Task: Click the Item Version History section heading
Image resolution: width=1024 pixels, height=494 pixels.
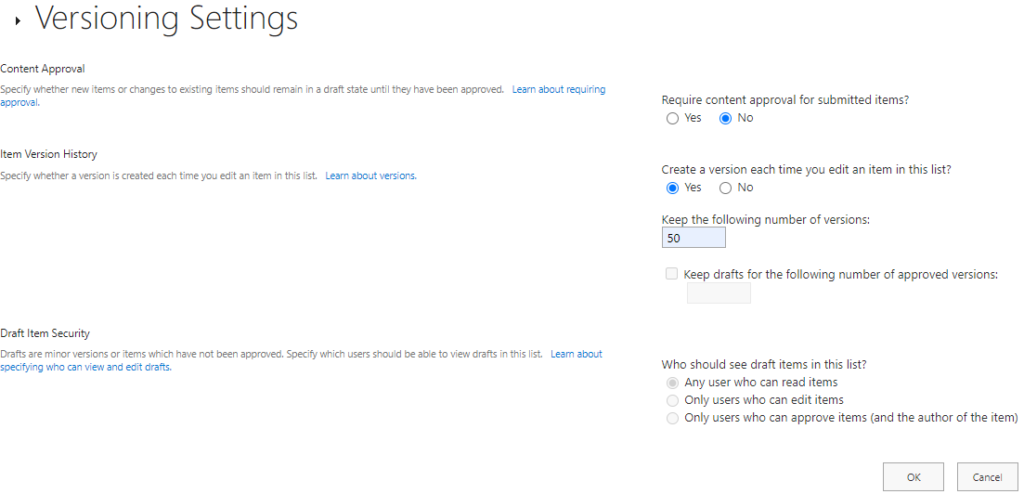Action: [x=48, y=154]
